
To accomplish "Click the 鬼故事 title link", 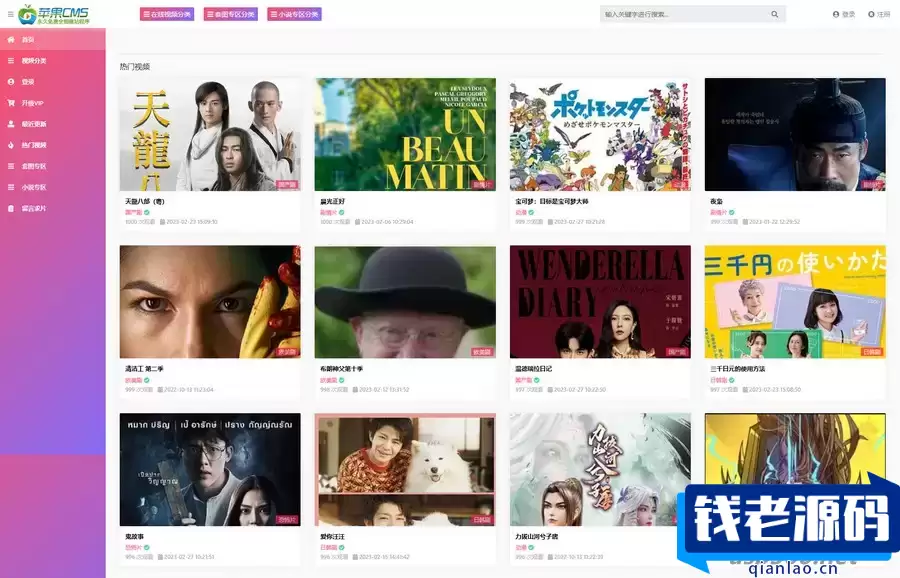I will [x=134, y=537].
